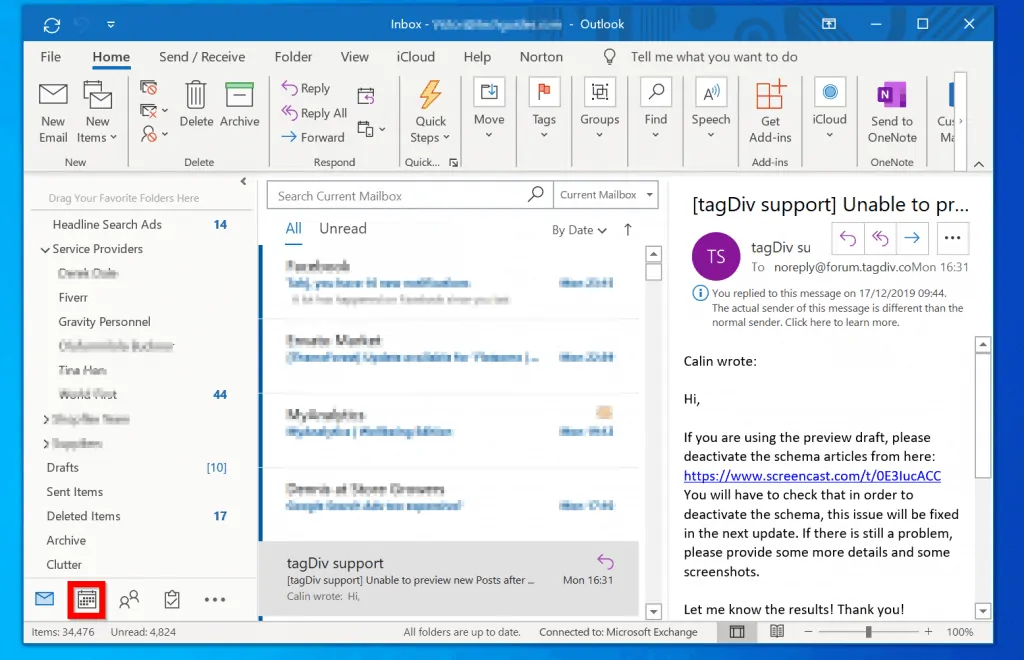
Task: Activate the Speech tool in the ribbon
Action: tap(710, 110)
